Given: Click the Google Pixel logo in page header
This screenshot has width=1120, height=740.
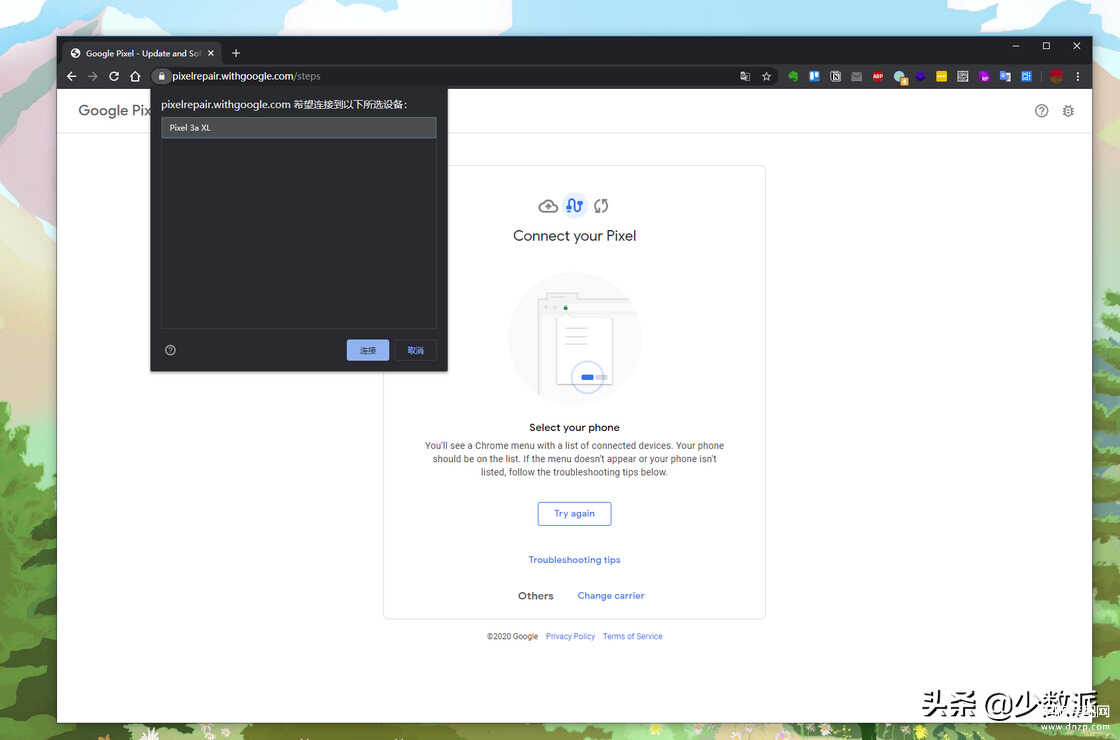Looking at the screenshot, I should click(x=114, y=111).
